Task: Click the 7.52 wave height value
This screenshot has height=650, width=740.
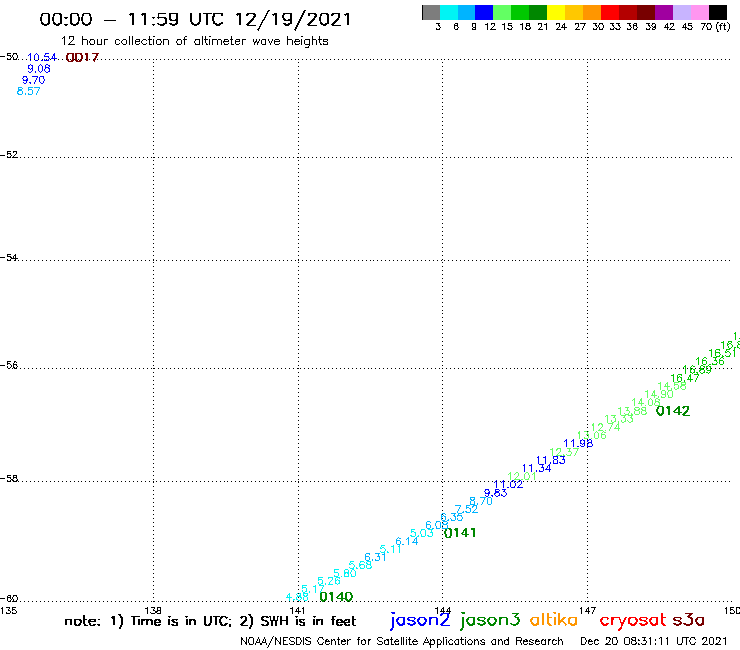Action: (467, 509)
